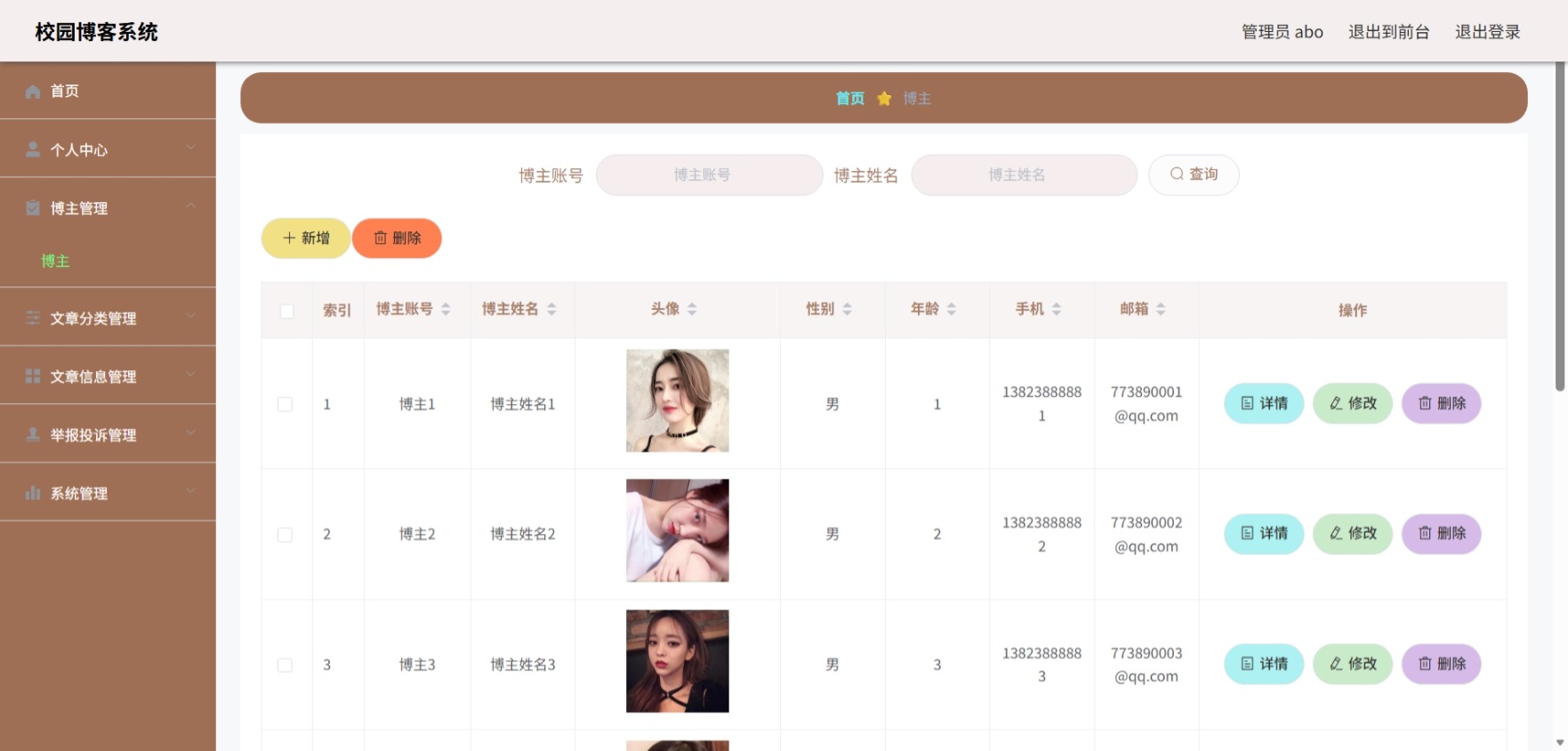Image resolution: width=1568 pixels, height=751 pixels.
Task: Click the plus icon in the 新增 button
Action: pos(289,238)
